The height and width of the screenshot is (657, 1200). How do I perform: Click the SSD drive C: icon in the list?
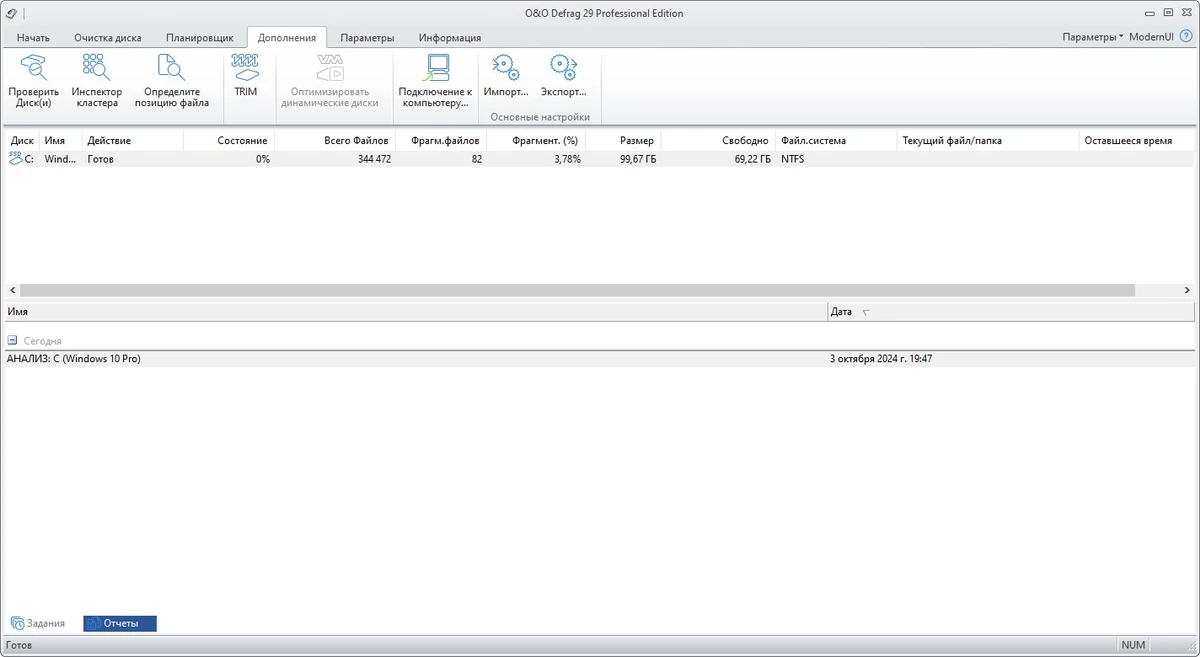pyautogui.click(x=15, y=158)
